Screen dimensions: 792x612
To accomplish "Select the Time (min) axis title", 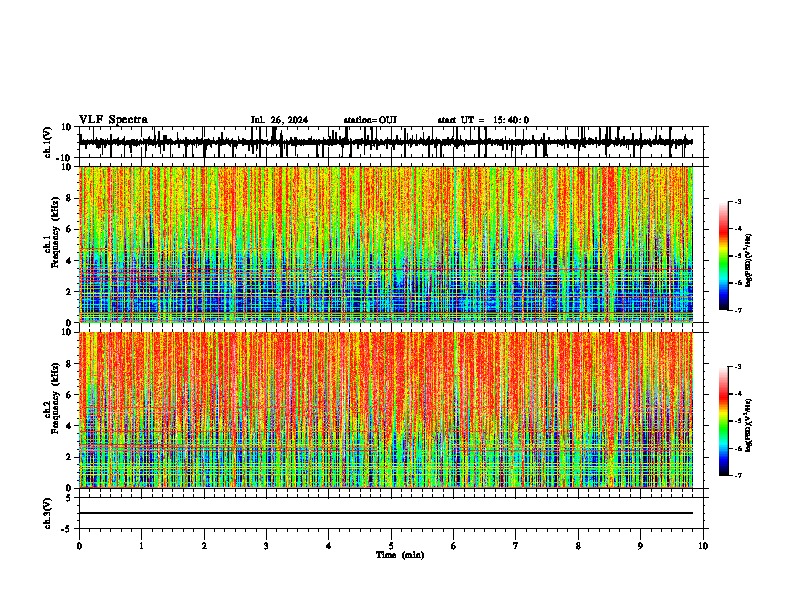I will [x=400, y=555].
